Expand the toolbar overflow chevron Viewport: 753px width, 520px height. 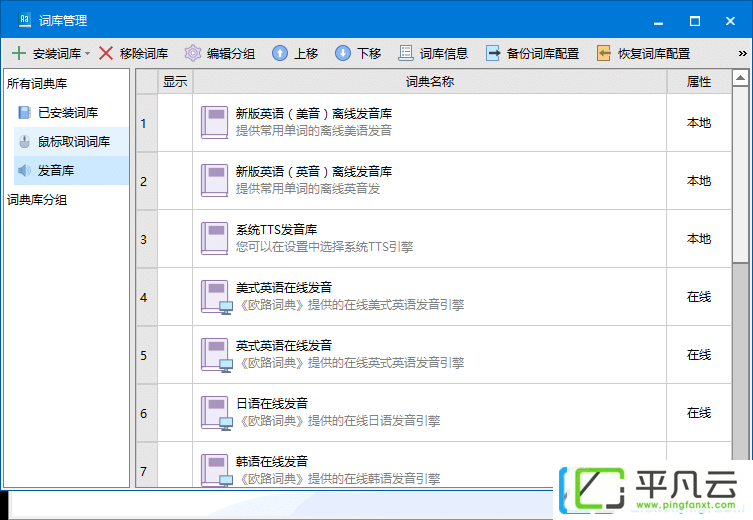coord(742,53)
